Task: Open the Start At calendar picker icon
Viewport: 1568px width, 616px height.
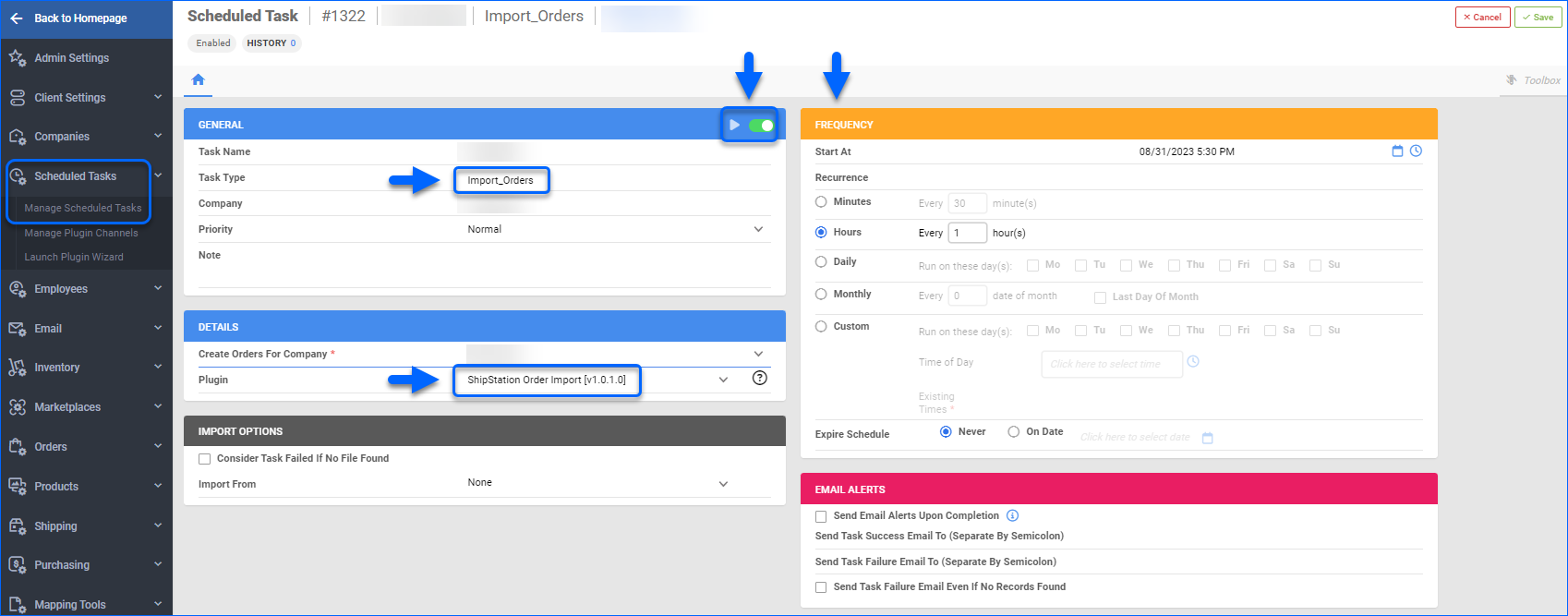Action: pyautogui.click(x=1397, y=151)
